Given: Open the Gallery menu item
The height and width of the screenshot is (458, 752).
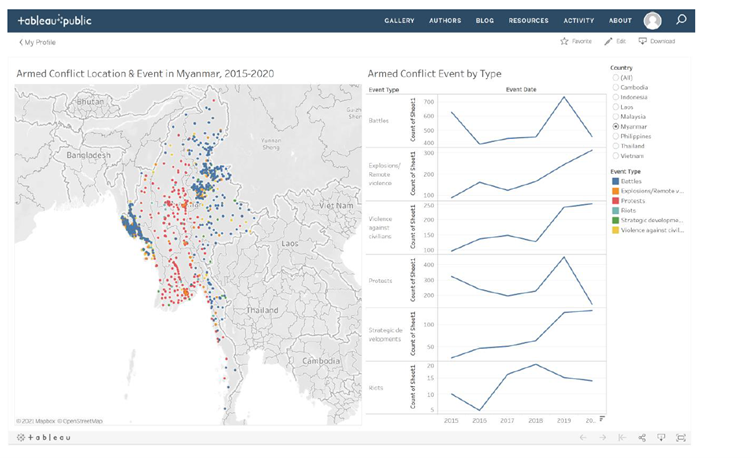Looking at the screenshot, I should 399,21.
